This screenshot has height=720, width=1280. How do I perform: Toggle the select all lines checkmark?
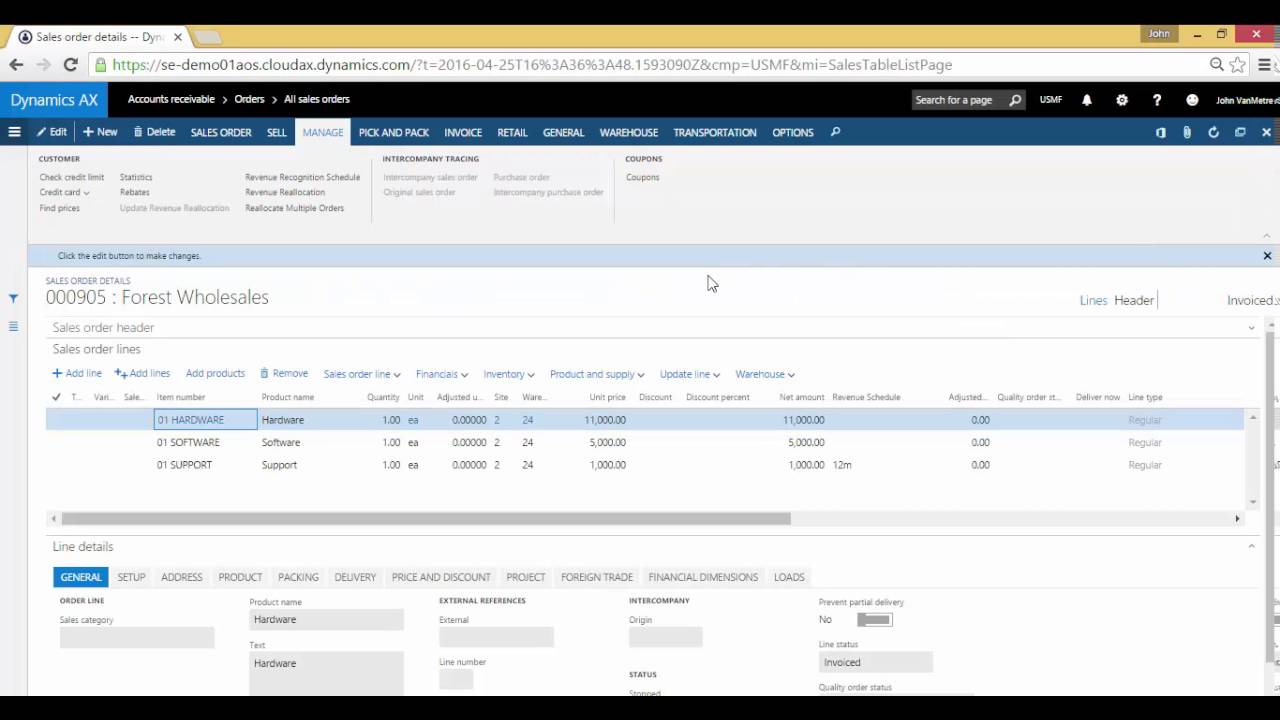56,397
